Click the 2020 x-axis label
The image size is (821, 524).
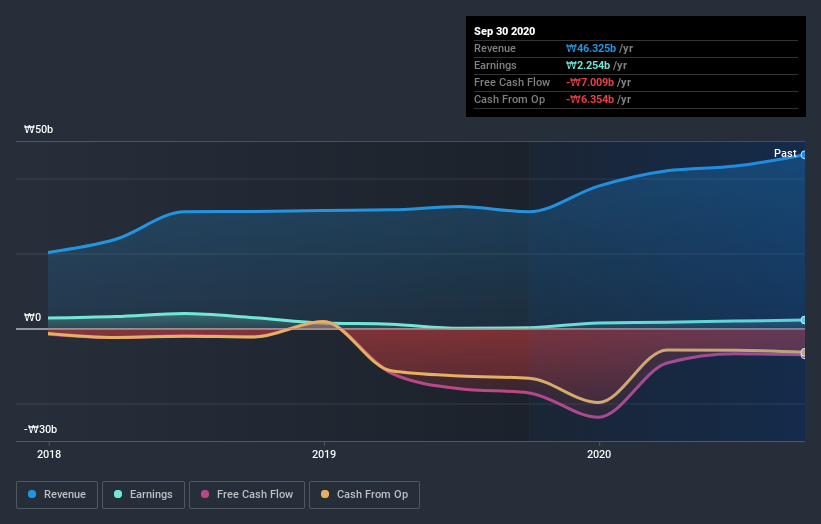pos(598,454)
